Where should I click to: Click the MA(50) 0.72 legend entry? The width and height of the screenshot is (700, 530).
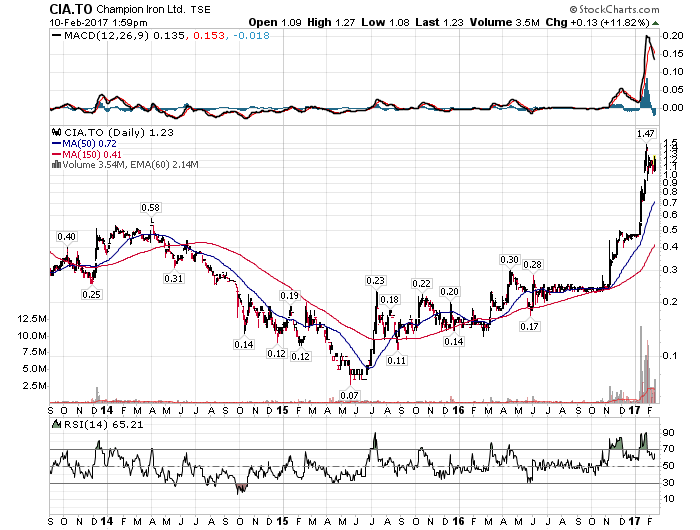coord(84,143)
